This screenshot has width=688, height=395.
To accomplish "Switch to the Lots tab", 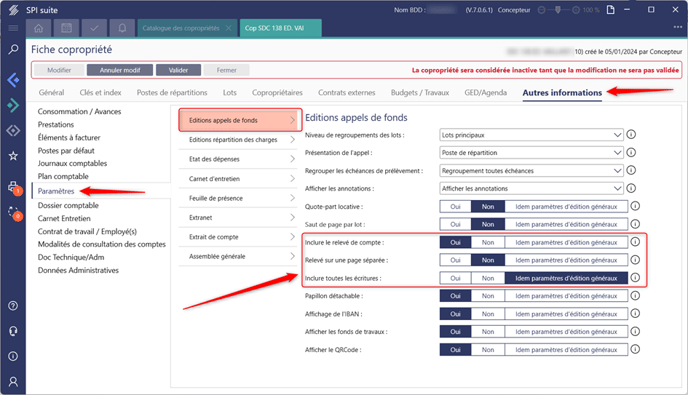I will pos(229,93).
